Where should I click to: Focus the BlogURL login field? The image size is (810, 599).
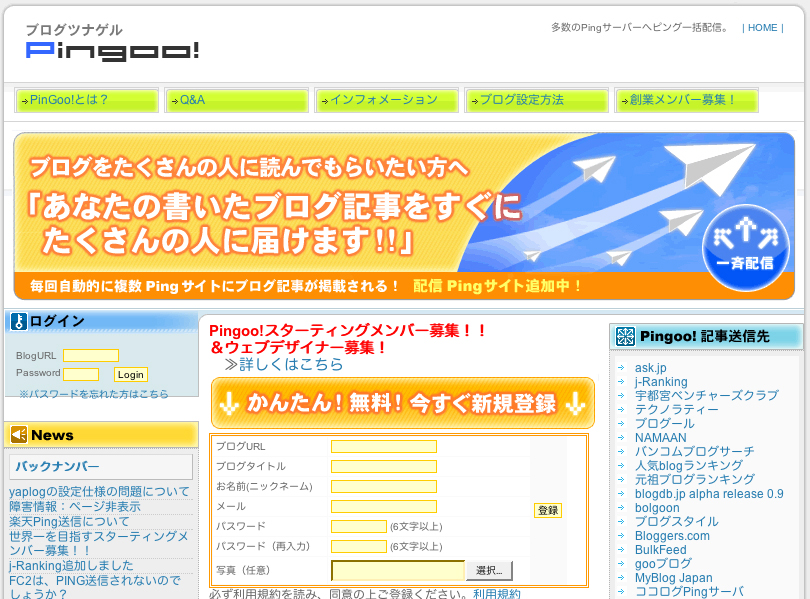[91, 355]
